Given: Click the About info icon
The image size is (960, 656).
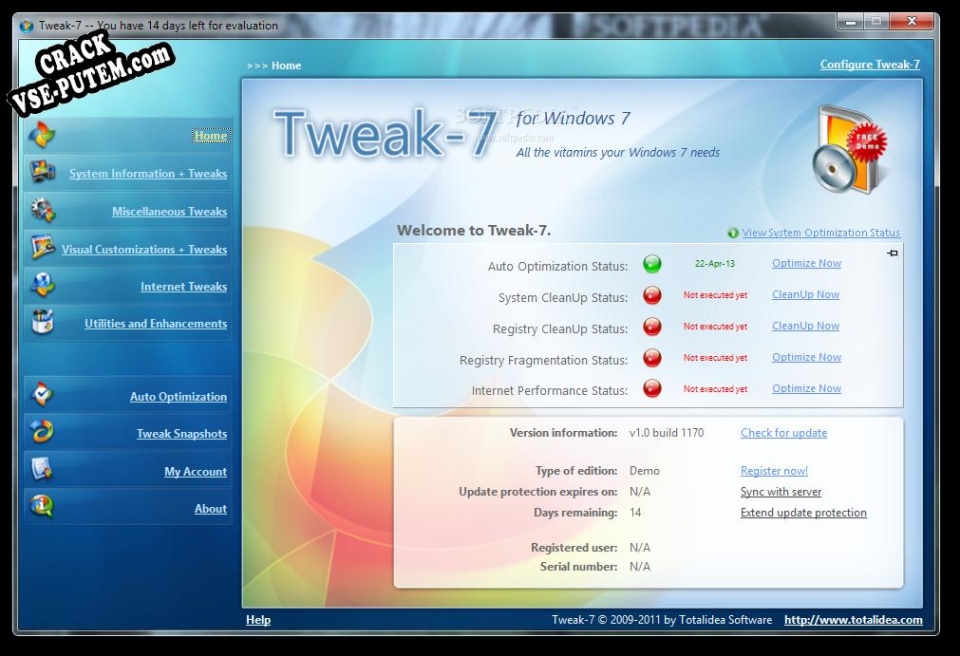Looking at the screenshot, I should 42,507.
